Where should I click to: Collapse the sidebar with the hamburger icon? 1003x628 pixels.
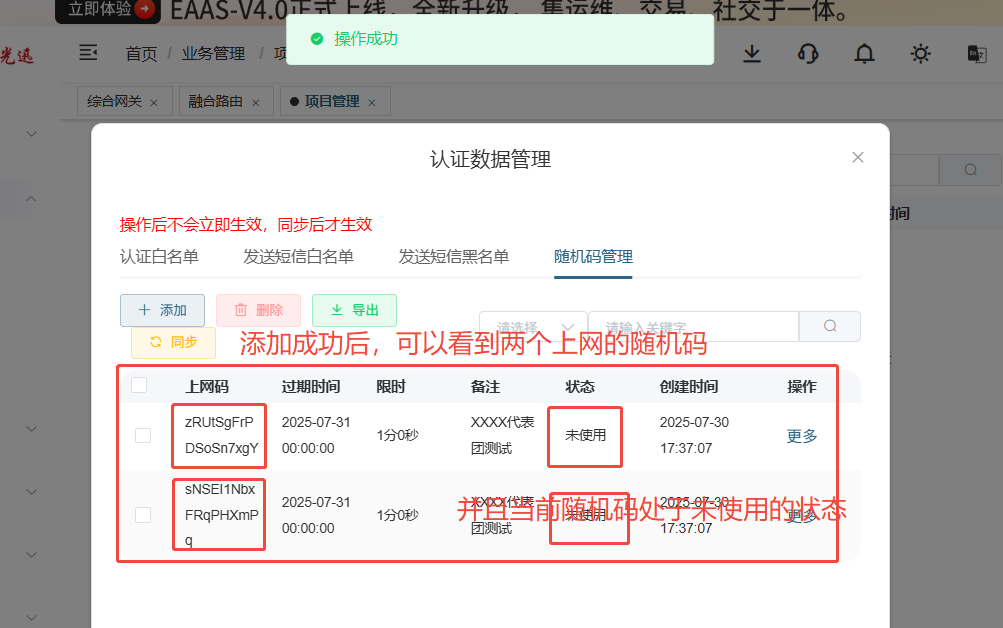[x=88, y=53]
